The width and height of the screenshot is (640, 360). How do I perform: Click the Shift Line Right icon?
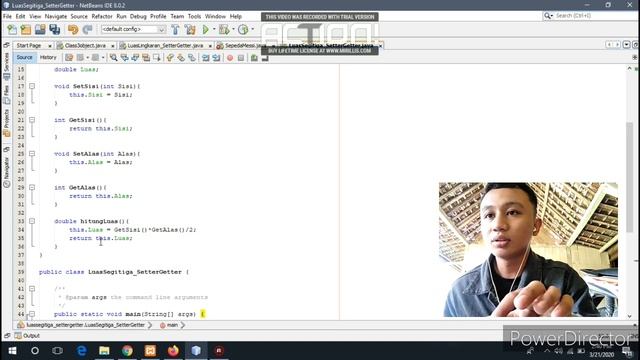(216, 58)
